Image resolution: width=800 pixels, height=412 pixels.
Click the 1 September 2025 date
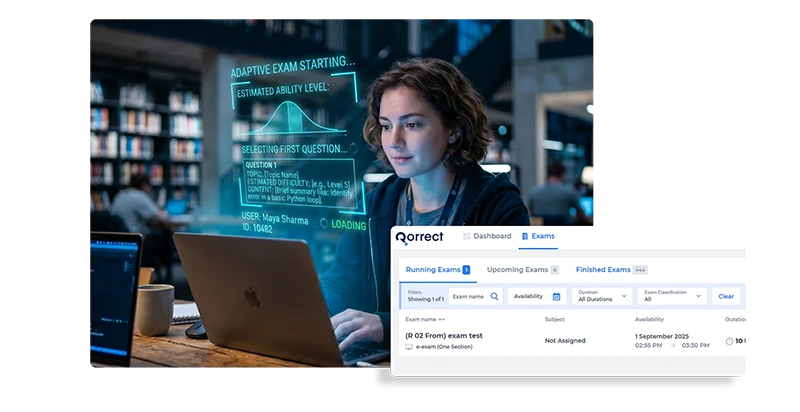tap(662, 337)
